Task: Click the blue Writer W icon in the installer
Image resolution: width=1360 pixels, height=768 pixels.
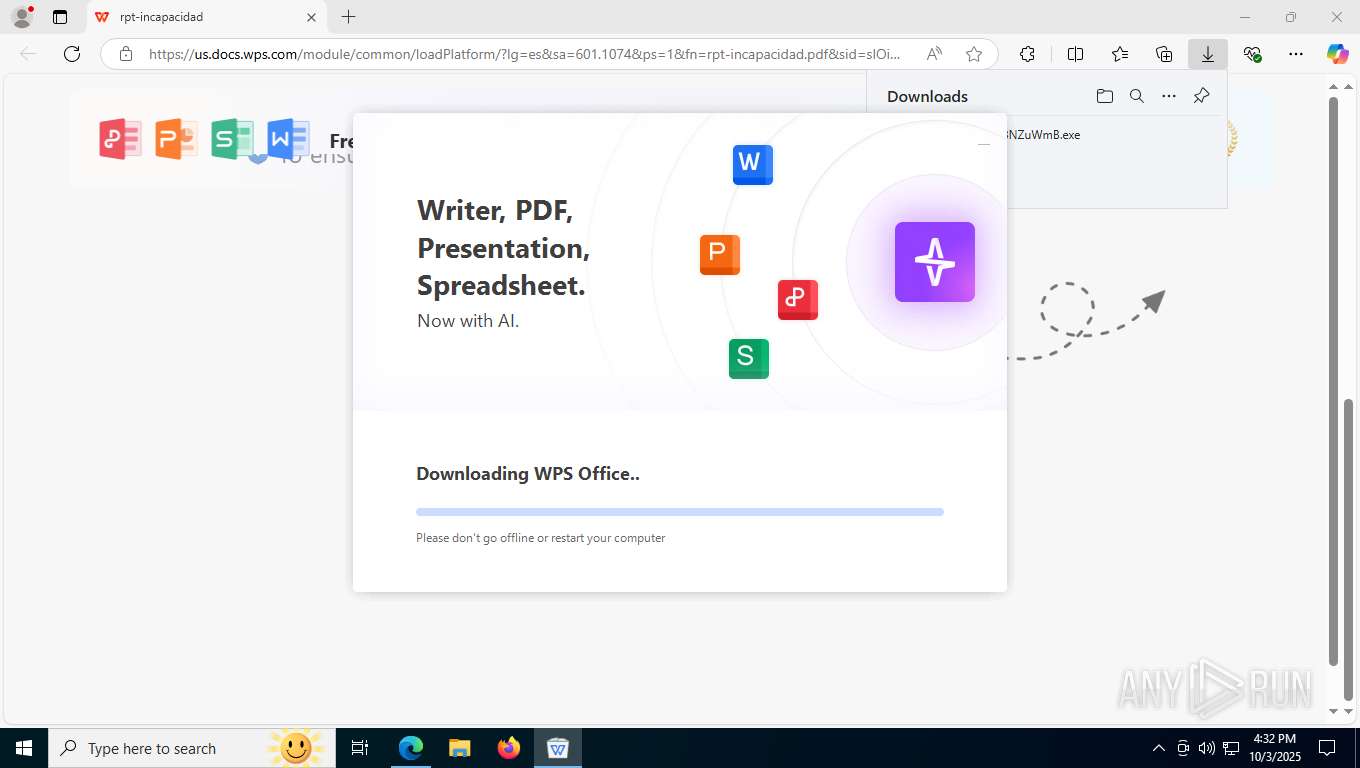Action: (x=752, y=165)
